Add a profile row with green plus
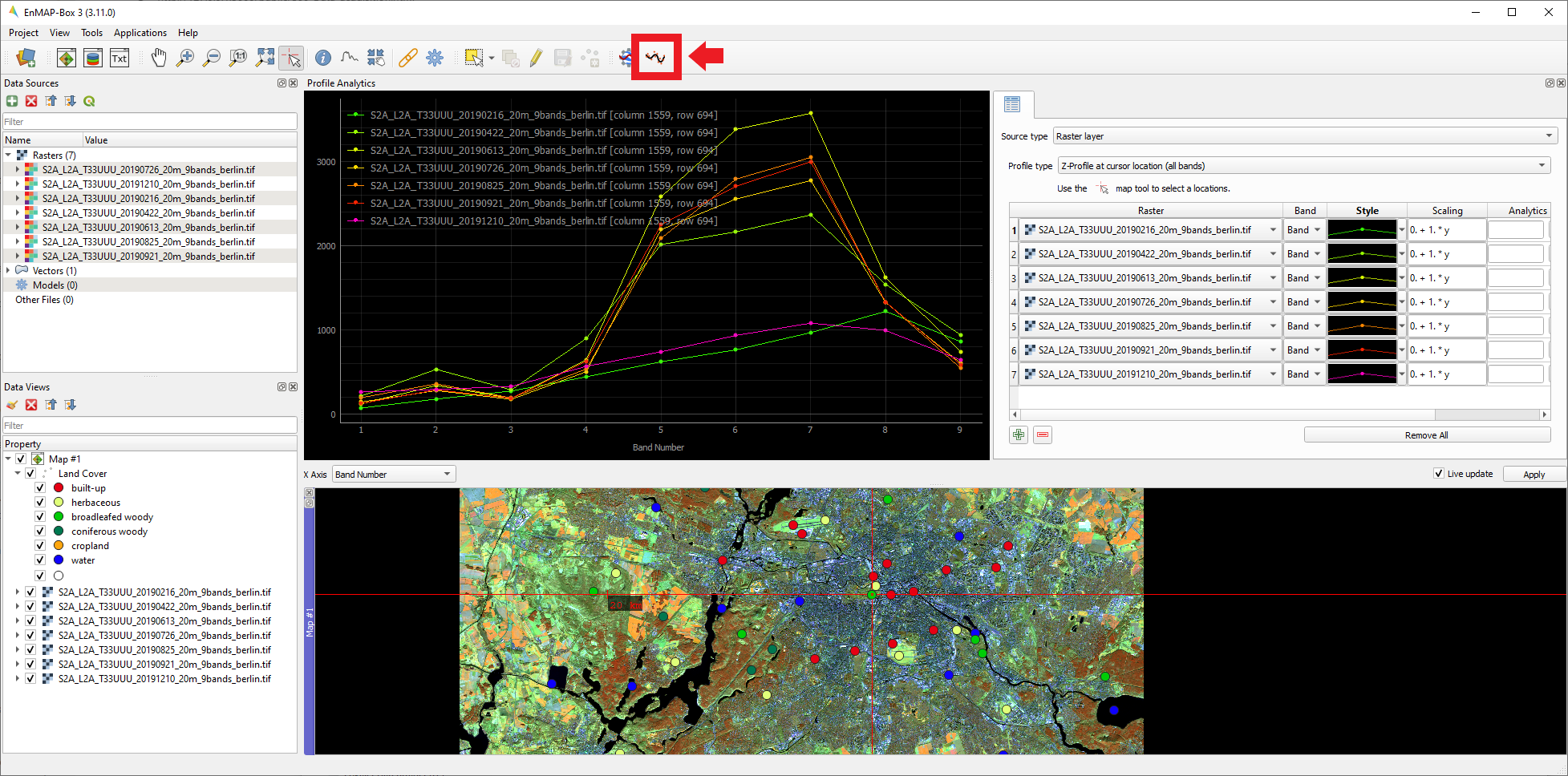This screenshot has width=1568, height=776. click(1019, 435)
